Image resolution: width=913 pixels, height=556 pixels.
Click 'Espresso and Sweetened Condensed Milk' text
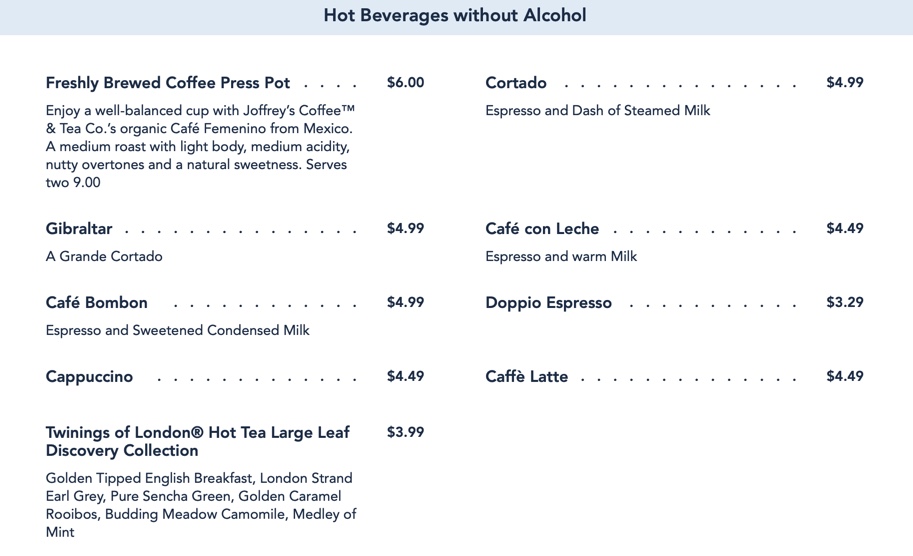178,331
